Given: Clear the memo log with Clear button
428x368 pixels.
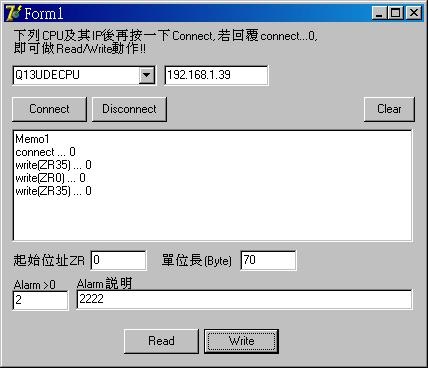Looking at the screenshot, I should pos(389,109).
